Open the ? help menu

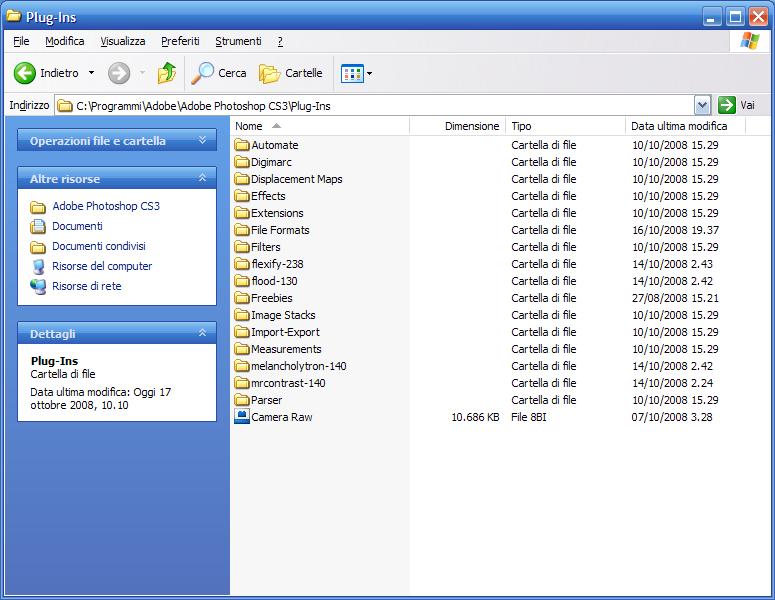click(x=280, y=41)
